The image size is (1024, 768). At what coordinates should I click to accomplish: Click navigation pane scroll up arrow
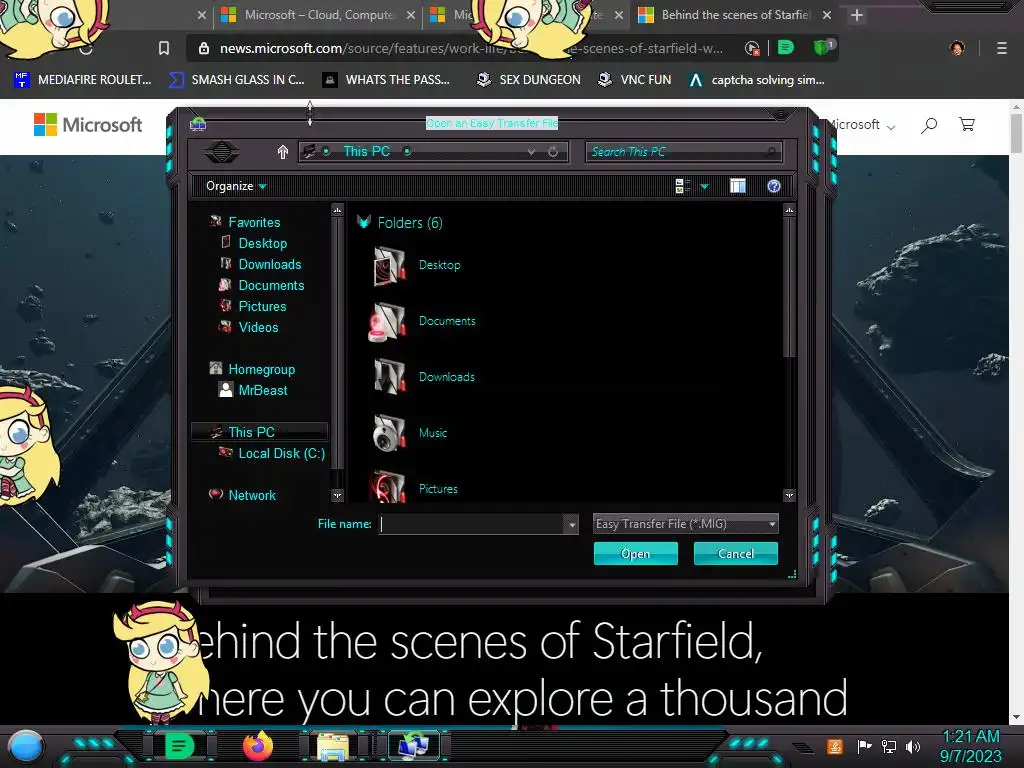337,210
